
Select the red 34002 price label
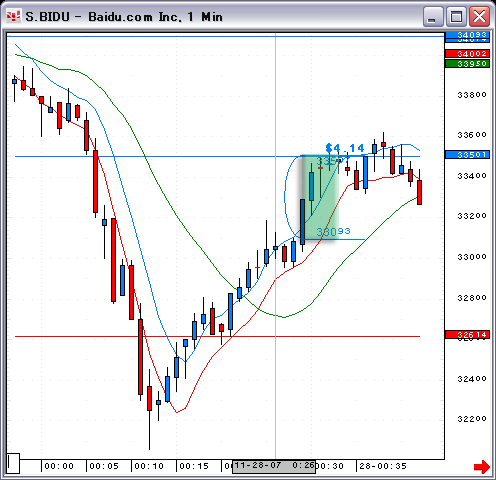[467, 54]
